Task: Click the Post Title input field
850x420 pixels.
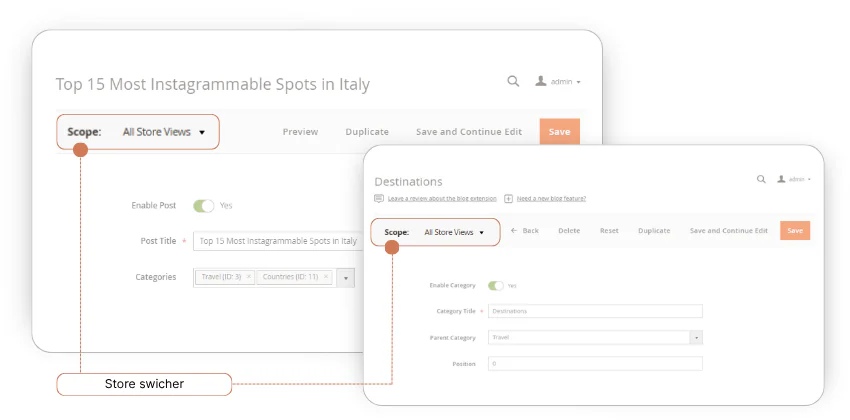Action: tap(276, 241)
